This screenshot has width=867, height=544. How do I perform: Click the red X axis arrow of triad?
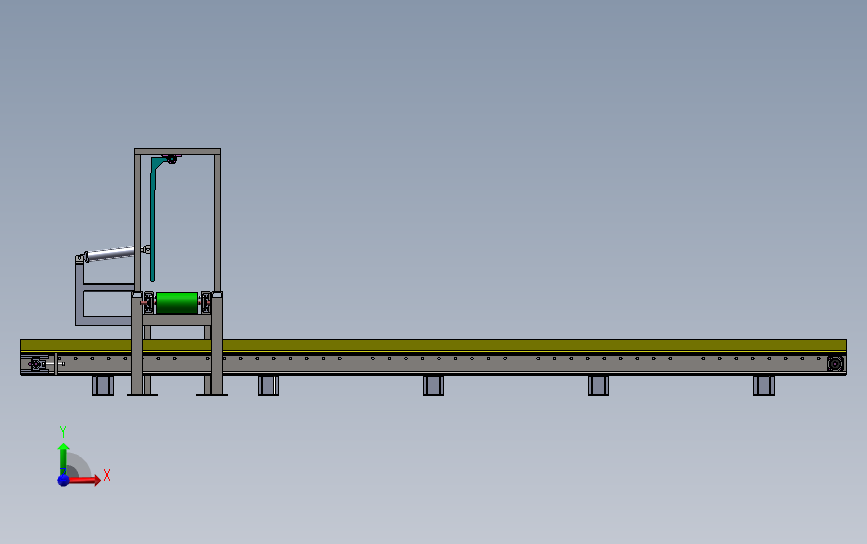pyautogui.click(x=84, y=480)
